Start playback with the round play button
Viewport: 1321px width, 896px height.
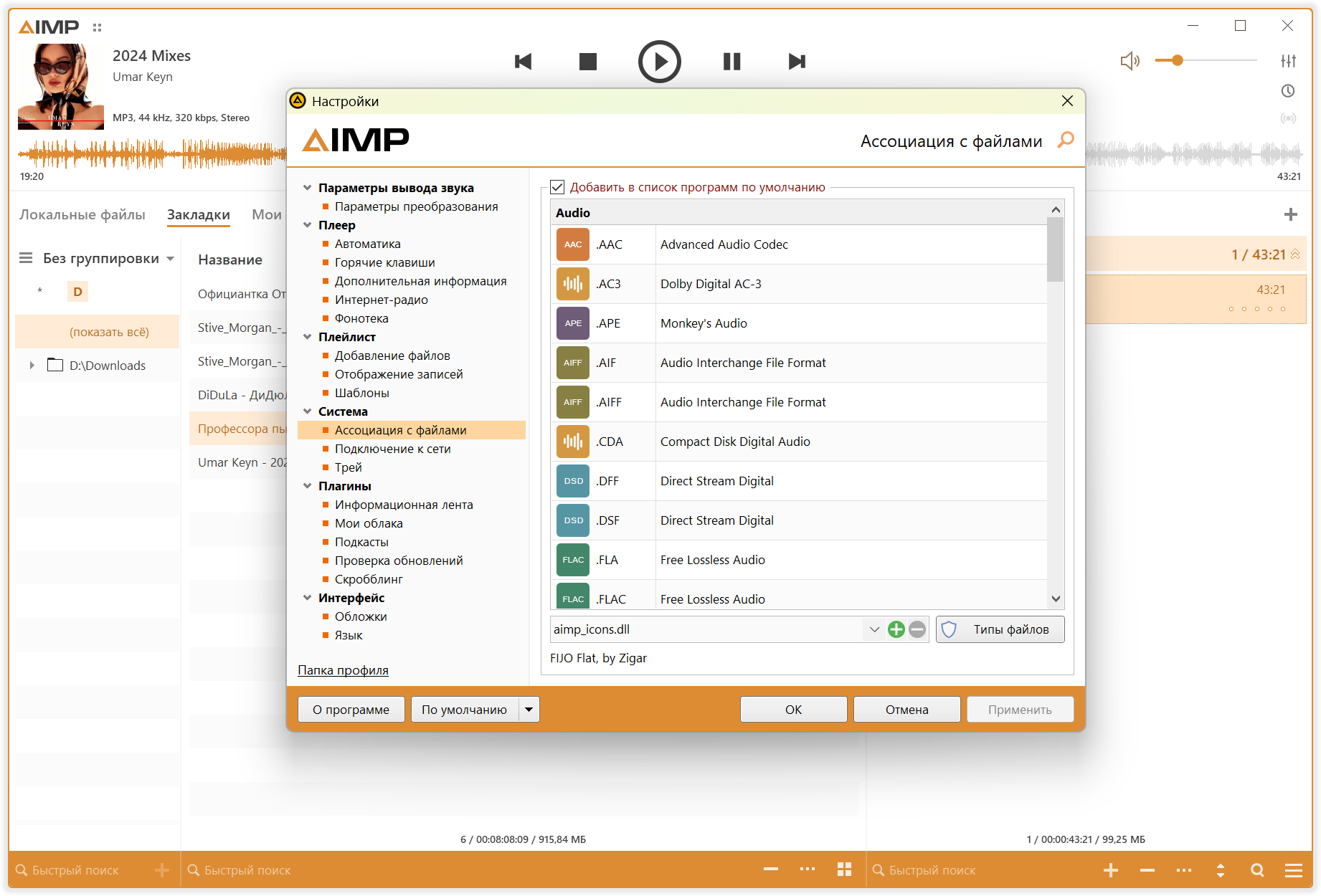pyautogui.click(x=660, y=62)
